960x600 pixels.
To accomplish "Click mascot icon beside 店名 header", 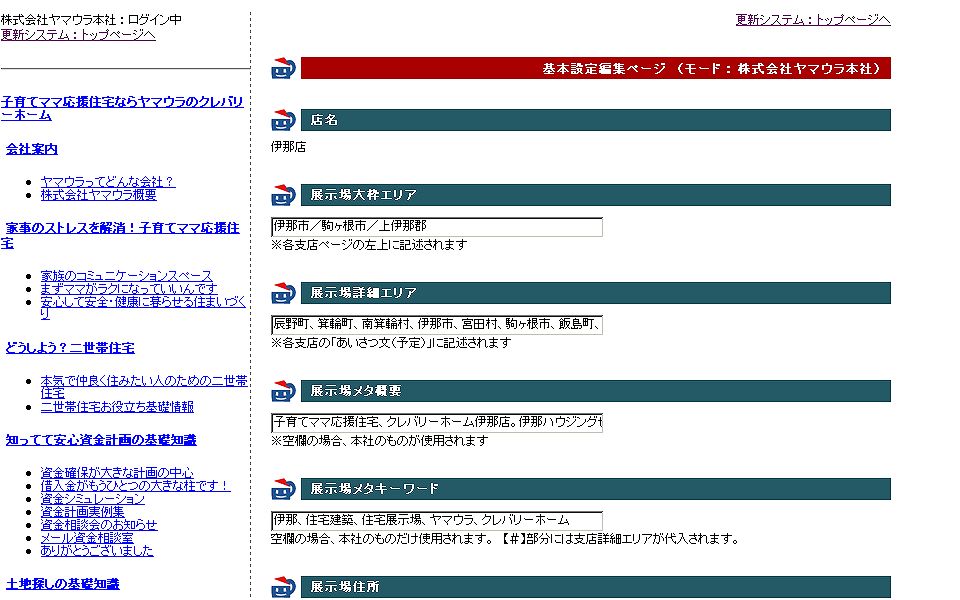I will pyautogui.click(x=283, y=120).
